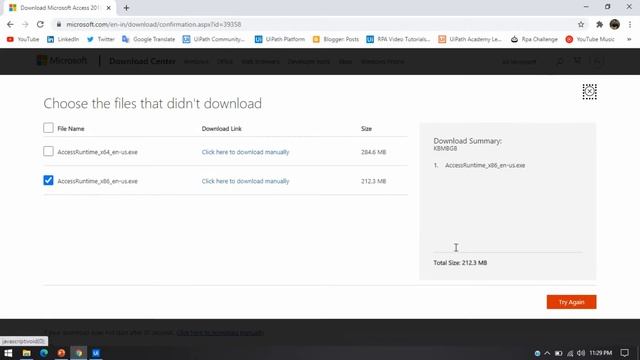Click the Download Summary heading
Image resolution: width=640 pixels, height=360 pixels.
[468, 141]
